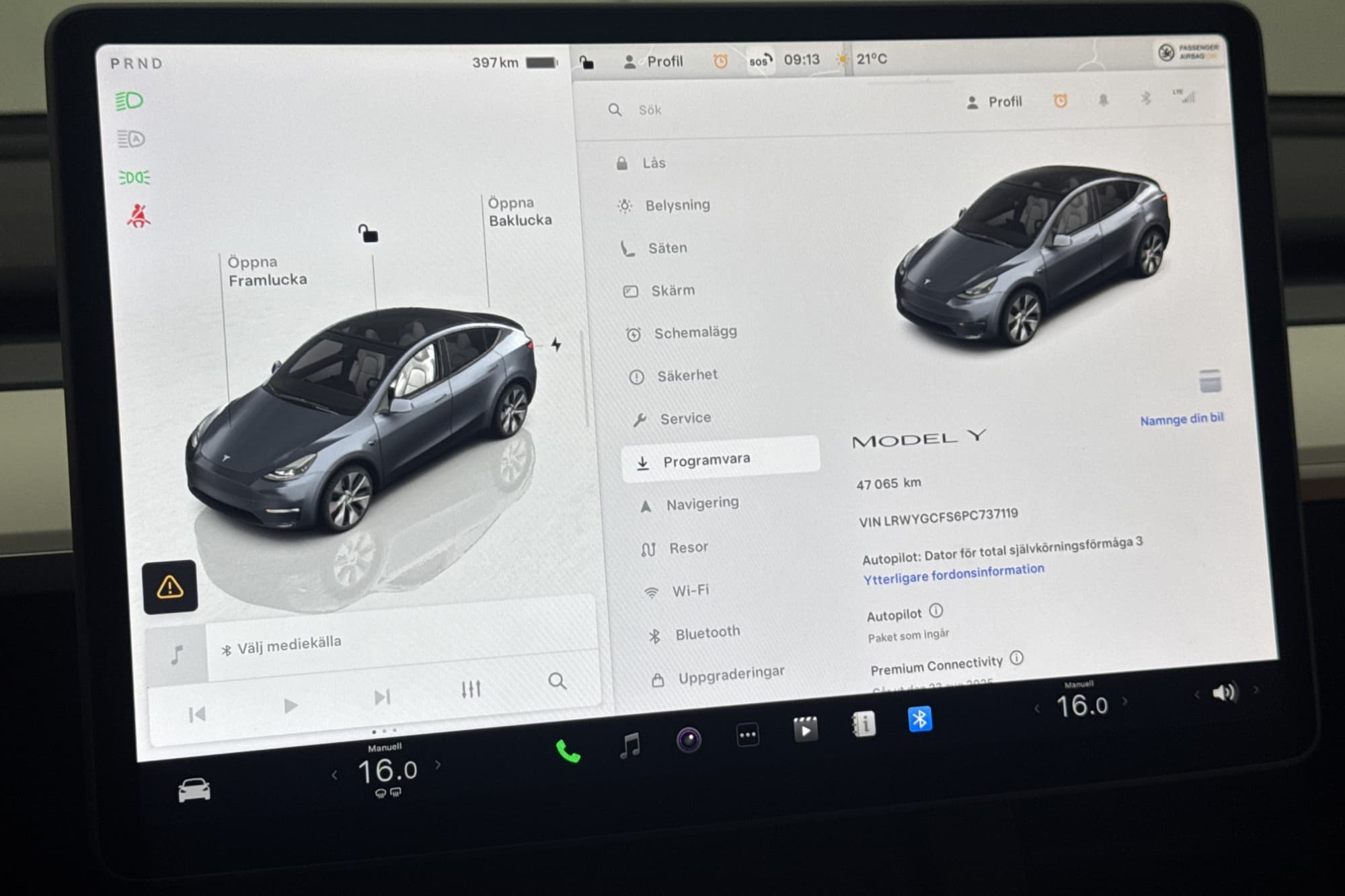This screenshot has height=896, width=1345.
Task: Open the Service menu item
Action: coord(672,418)
